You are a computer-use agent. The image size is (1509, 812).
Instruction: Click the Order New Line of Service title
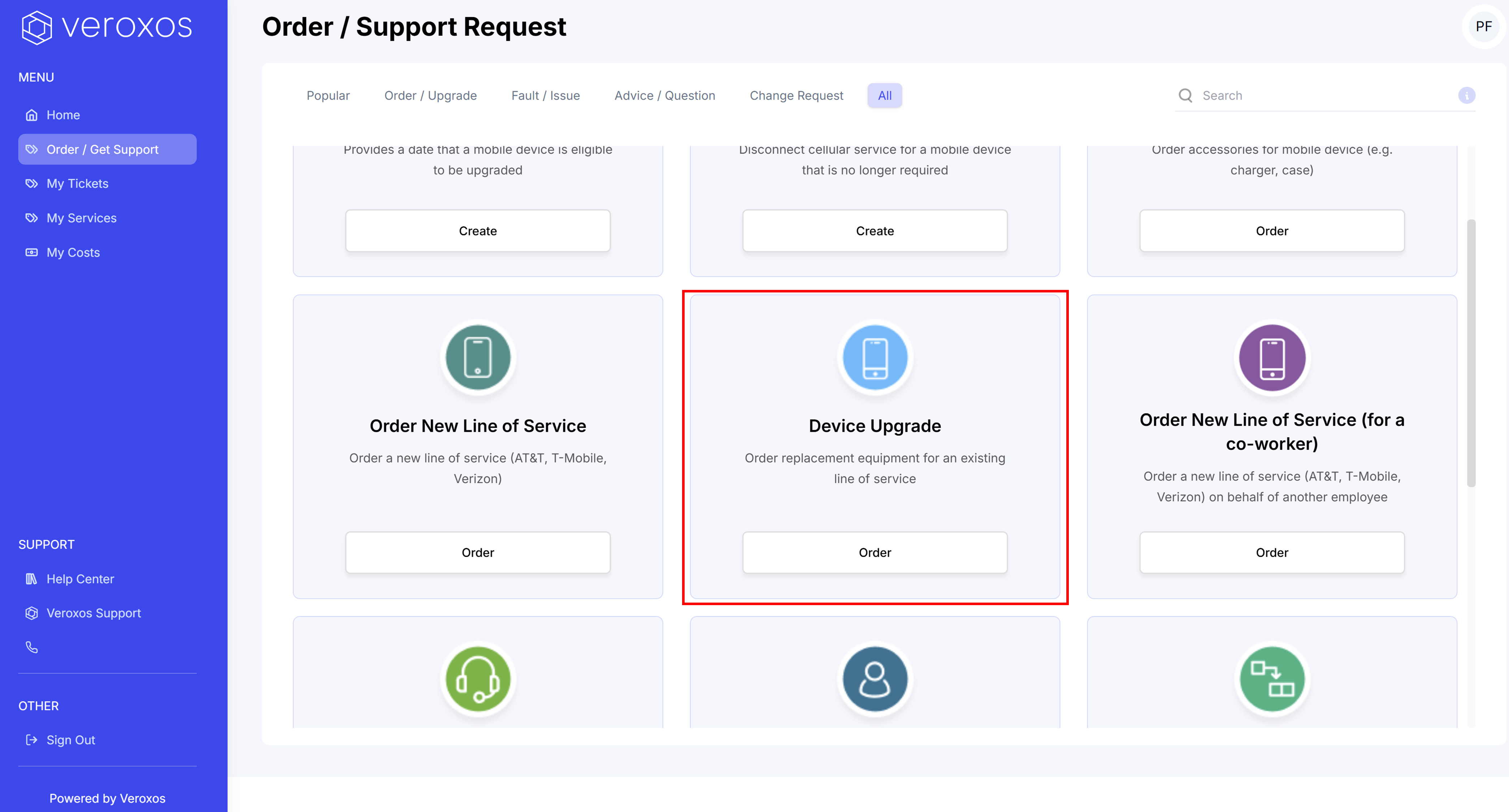(477, 426)
